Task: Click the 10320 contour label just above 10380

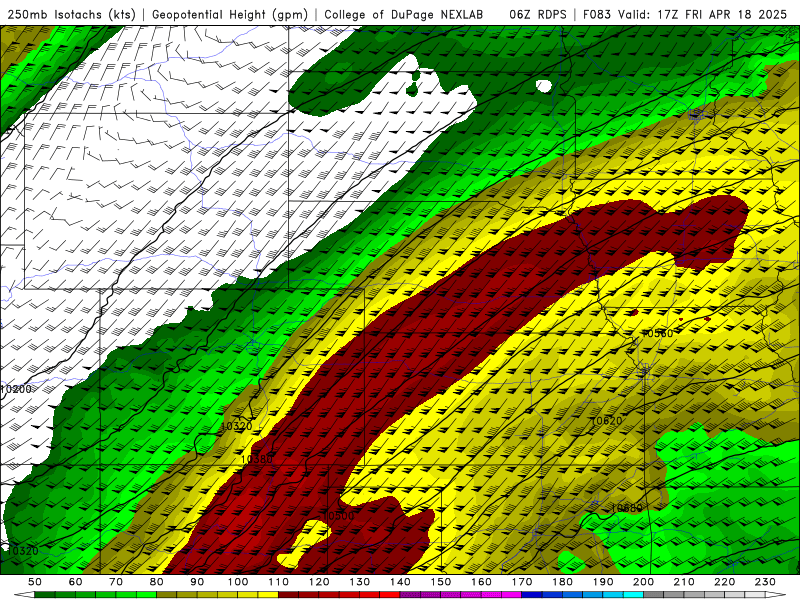Action: coord(237,426)
